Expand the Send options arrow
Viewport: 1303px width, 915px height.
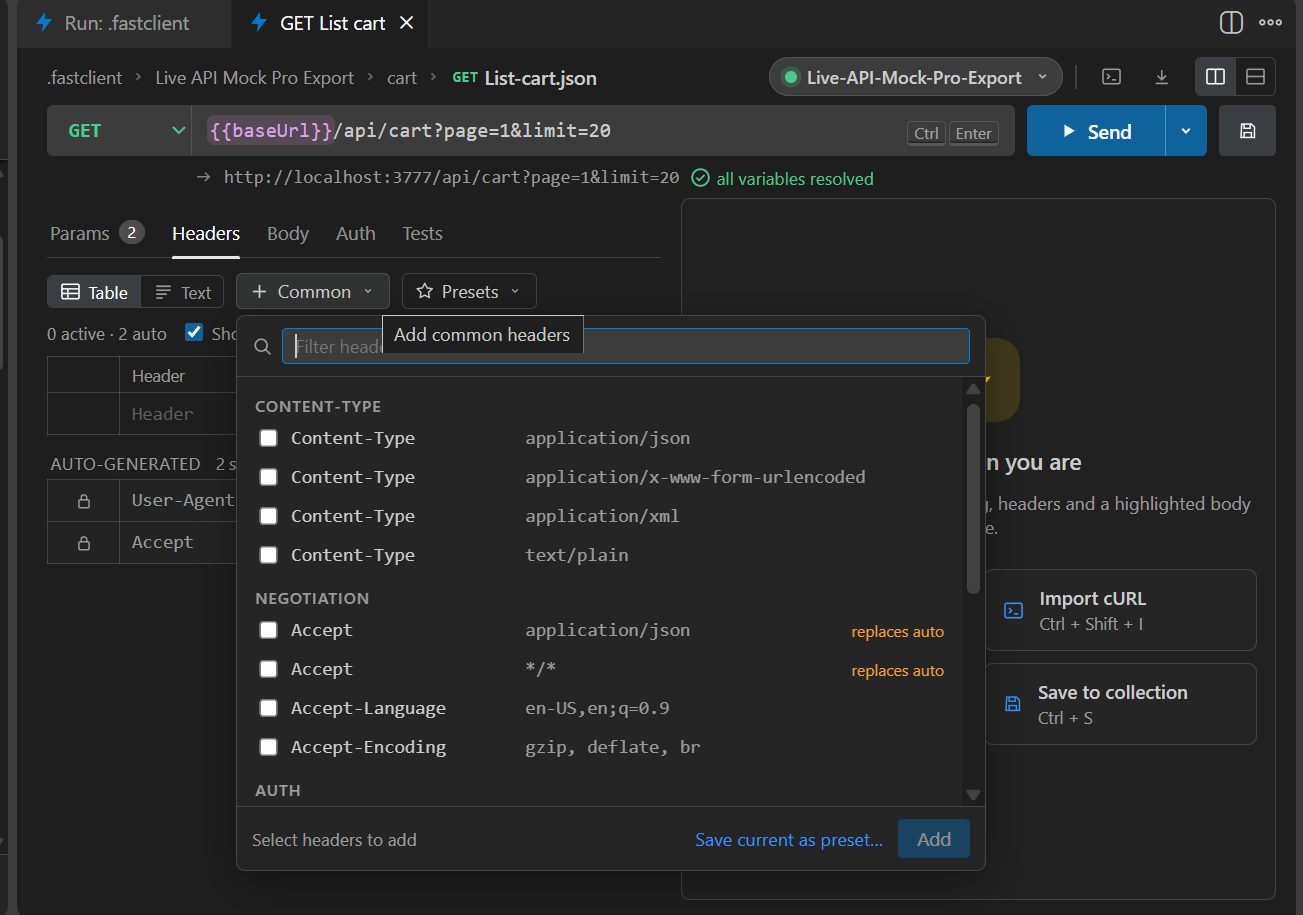(1186, 131)
